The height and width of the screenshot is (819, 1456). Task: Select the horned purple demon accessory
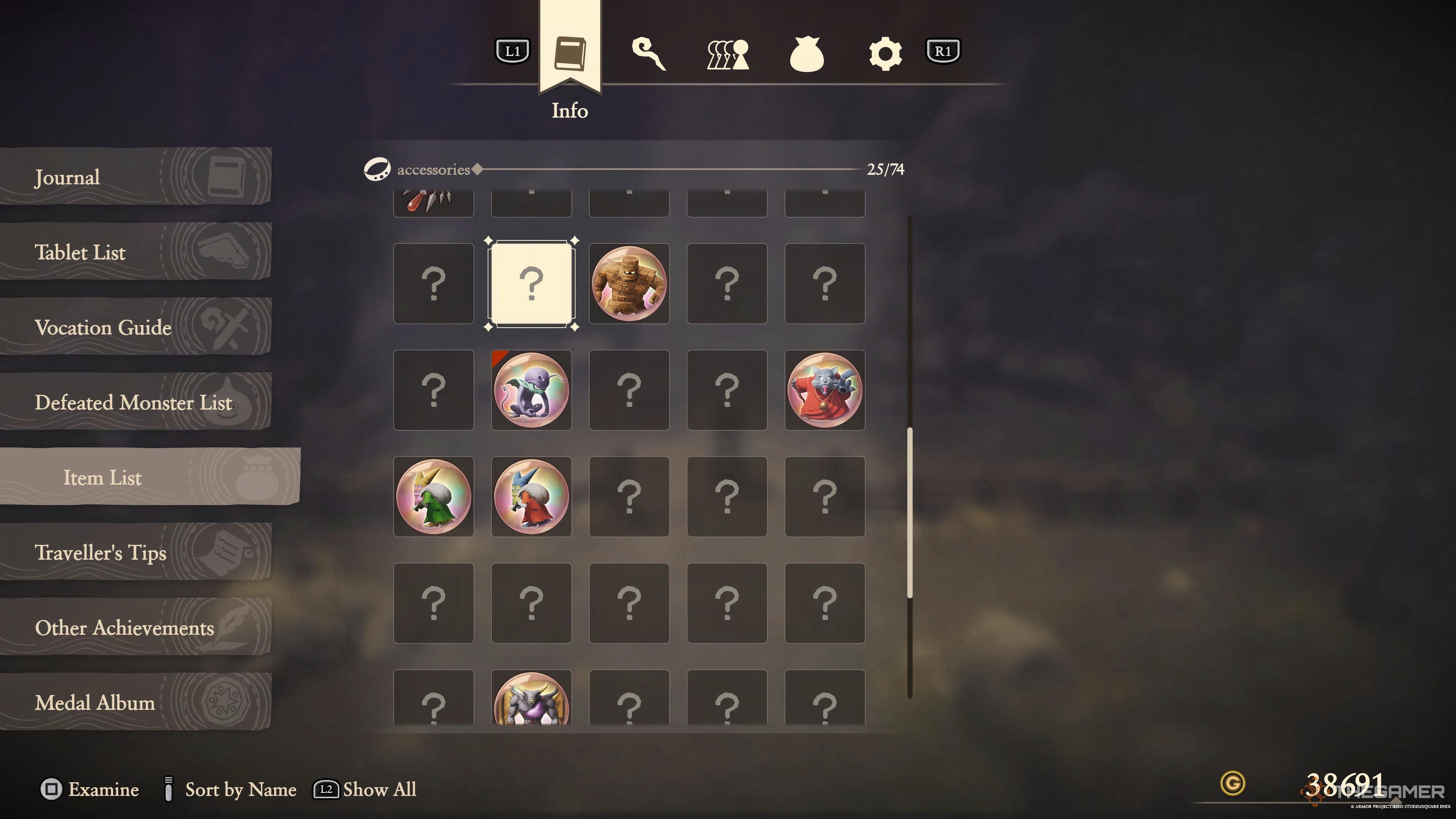[x=531, y=698]
